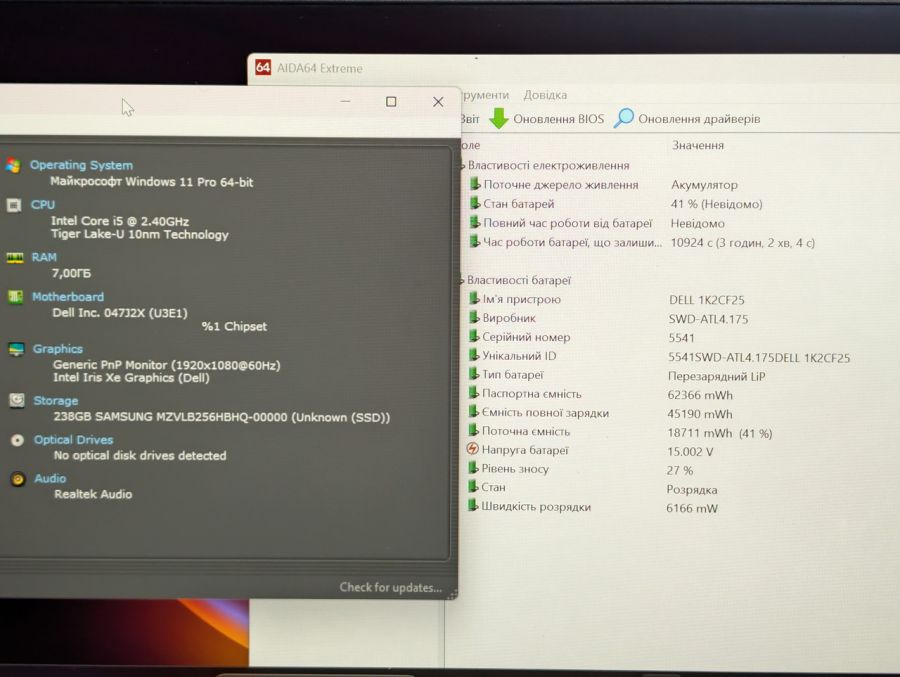Select the Швидкість розрядки row

click(592, 507)
